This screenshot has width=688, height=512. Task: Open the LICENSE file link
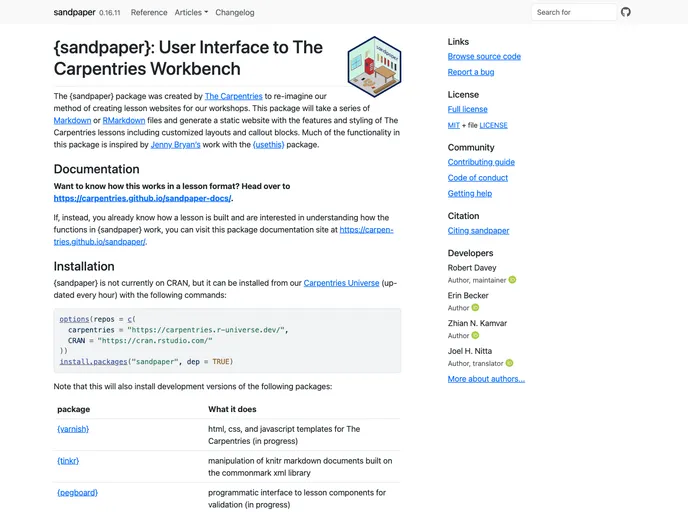(493, 125)
